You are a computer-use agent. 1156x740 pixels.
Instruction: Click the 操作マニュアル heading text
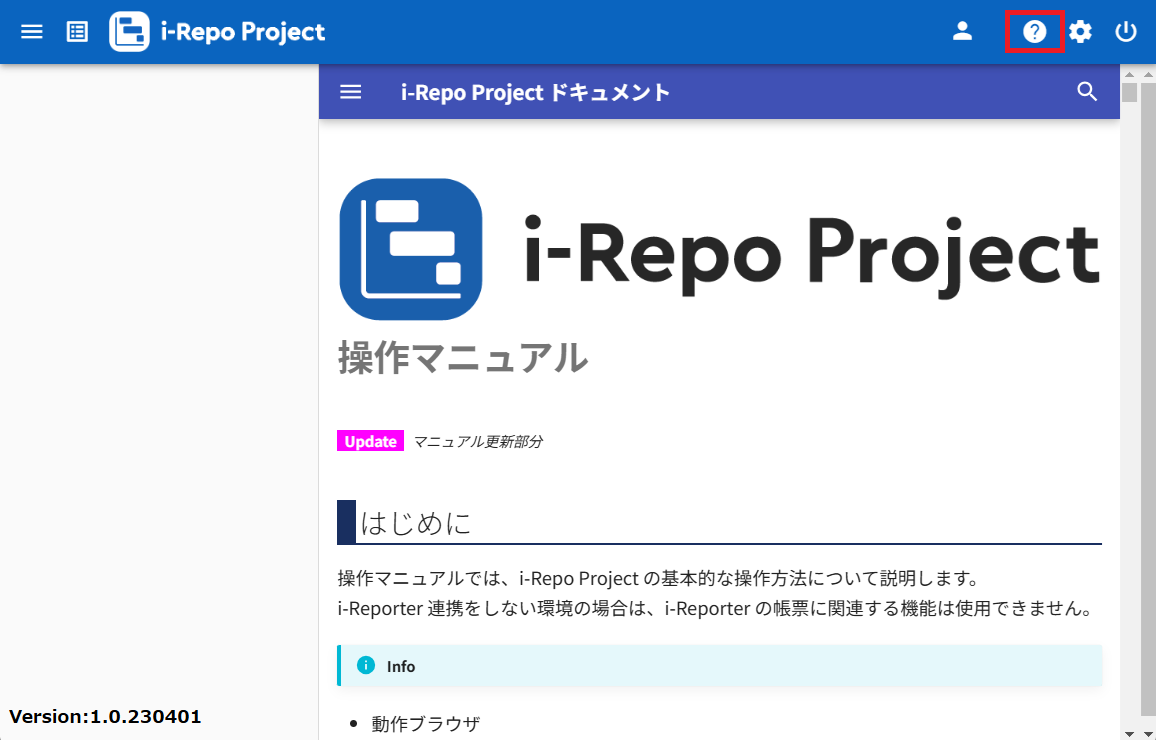click(462, 359)
